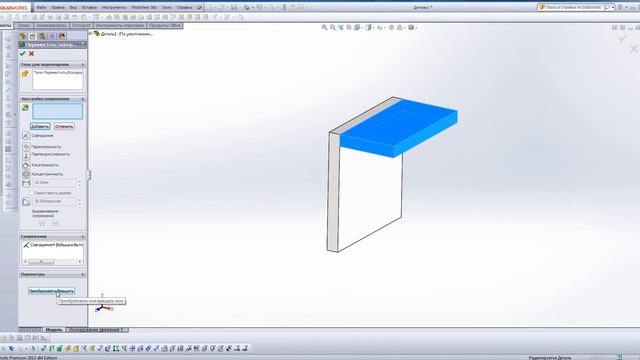Collapse the Тела для перемещения section

click(x=83, y=64)
